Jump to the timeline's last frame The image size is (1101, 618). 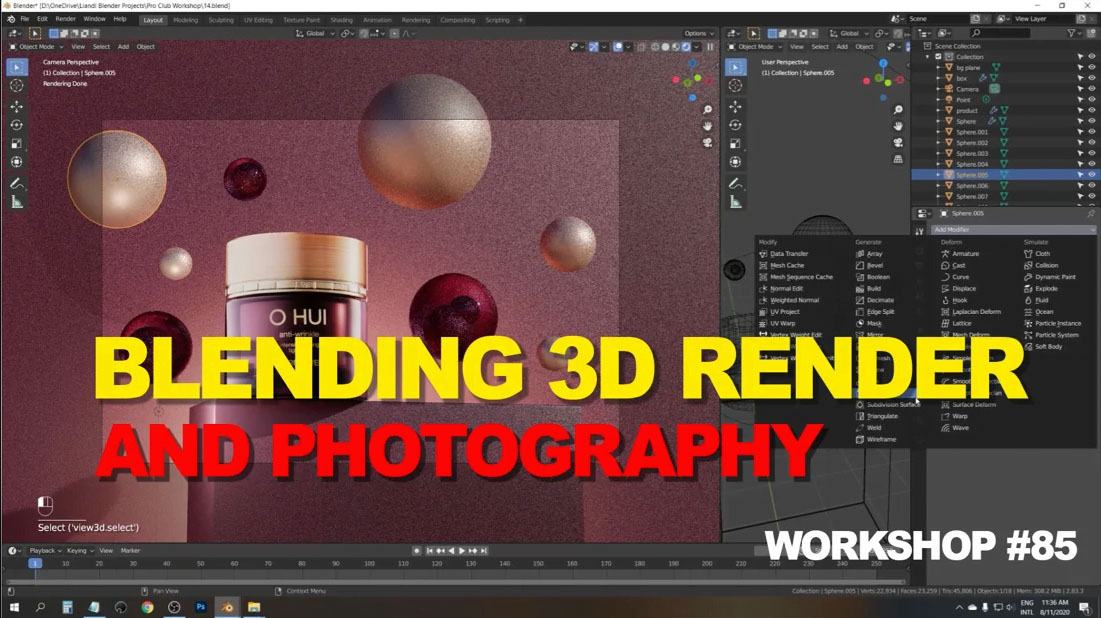483,551
